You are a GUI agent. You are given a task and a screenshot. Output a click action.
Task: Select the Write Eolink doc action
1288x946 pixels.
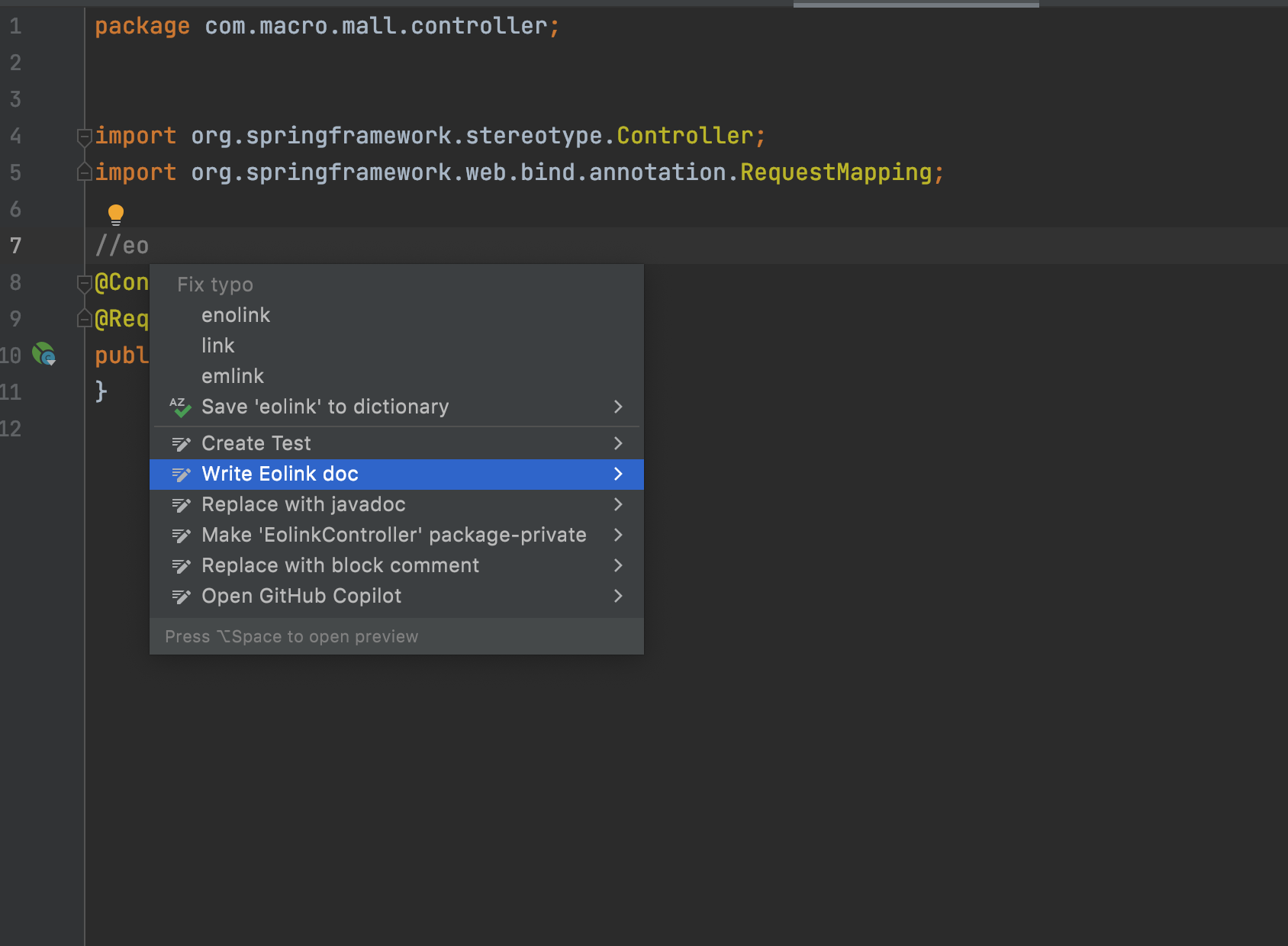[x=397, y=474]
